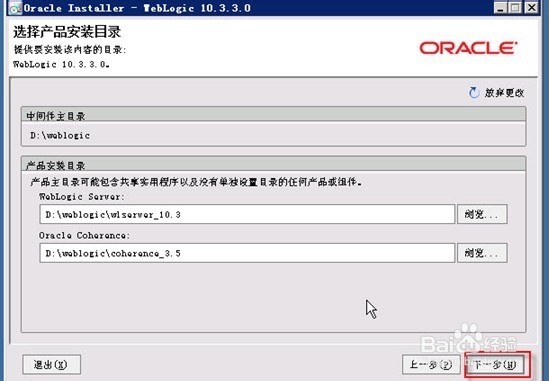Browse for WebLogic Server directory
Viewport: 549px width, 381px height.
click(x=482, y=214)
